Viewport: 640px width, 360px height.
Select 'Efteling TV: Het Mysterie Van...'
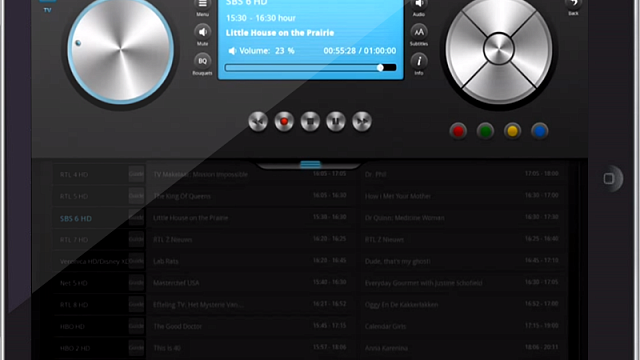pos(199,305)
